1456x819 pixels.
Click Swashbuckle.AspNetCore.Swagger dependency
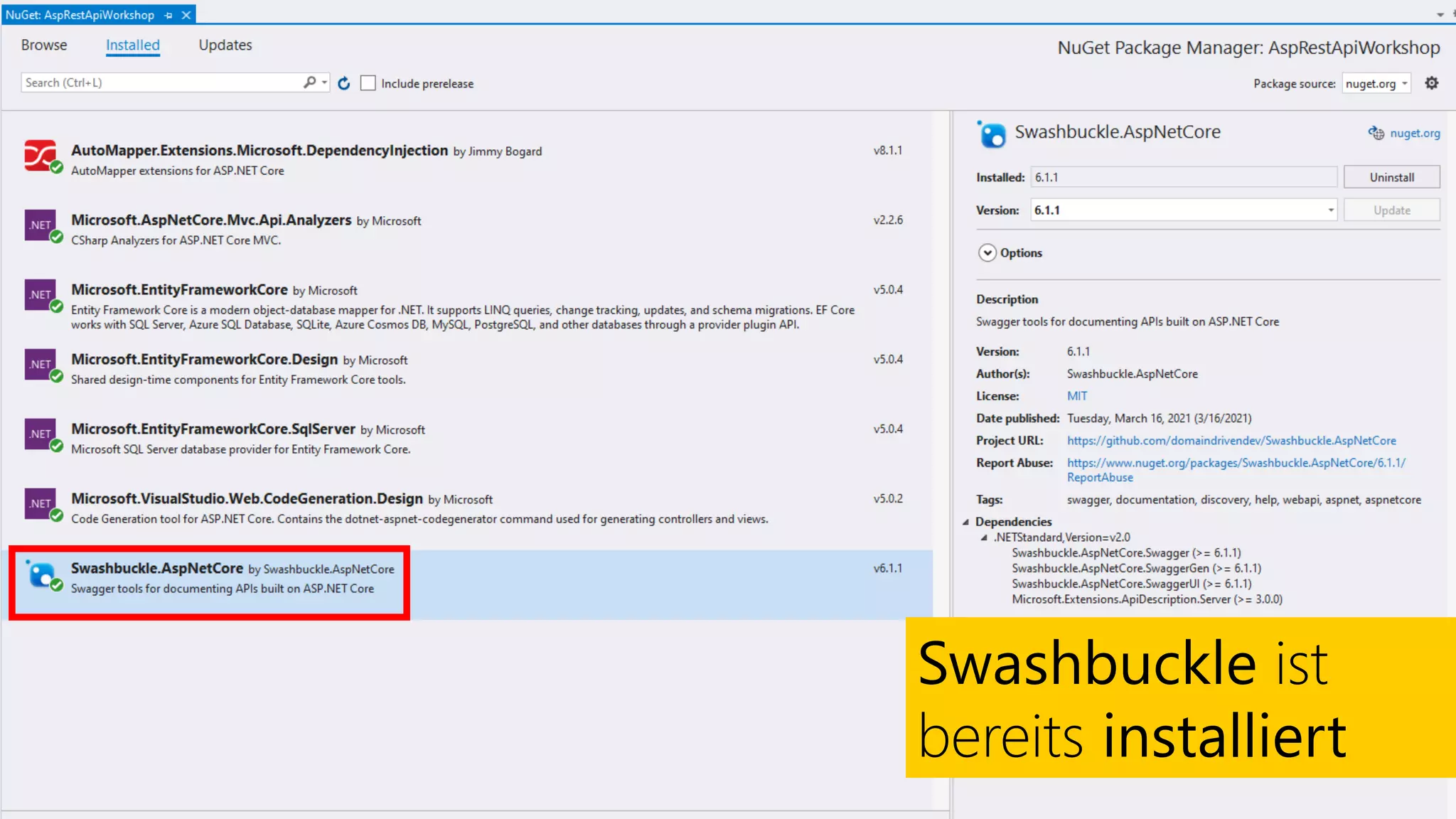pyautogui.click(x=1126, y=553)
